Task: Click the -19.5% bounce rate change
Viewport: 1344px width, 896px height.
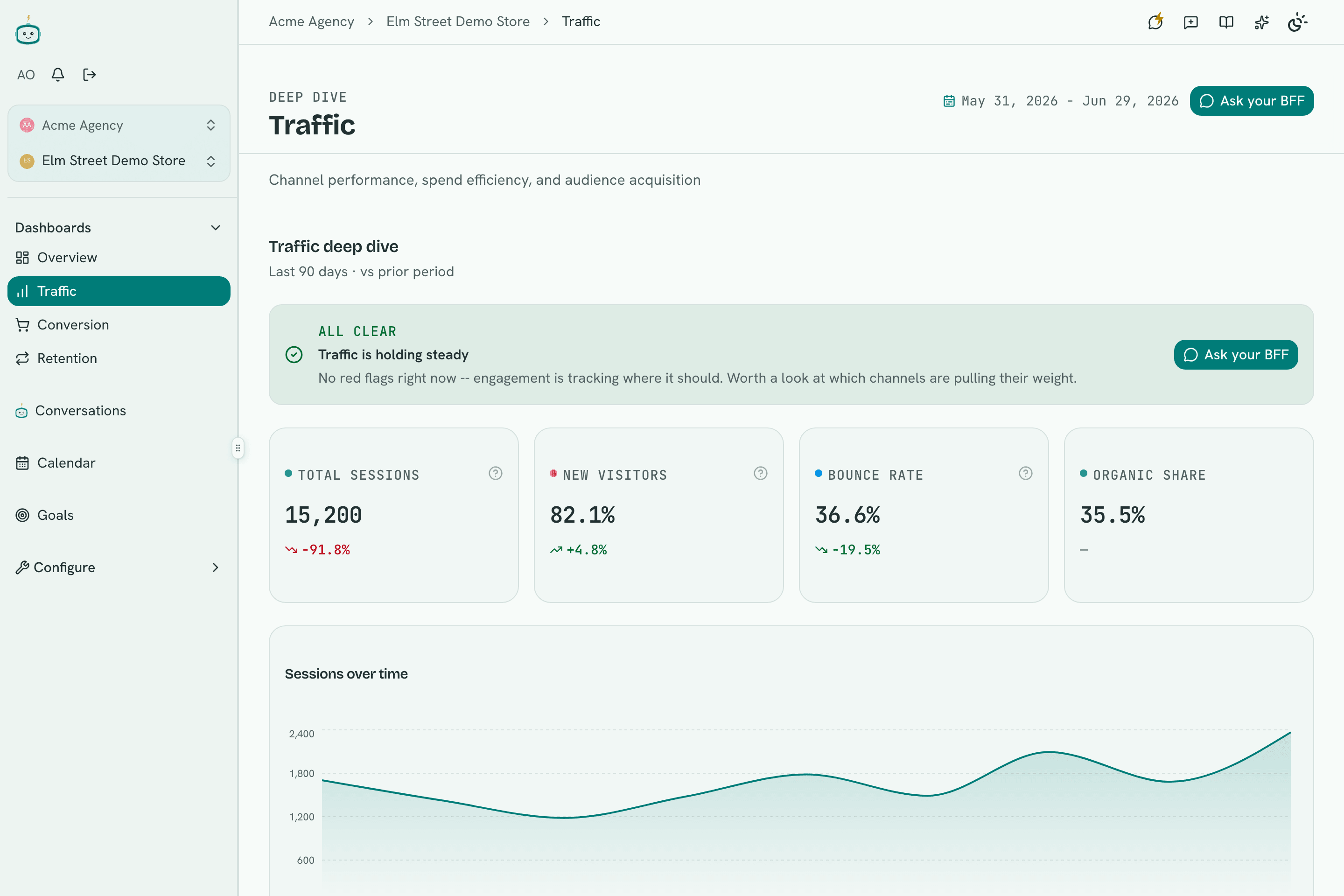Action: point(847,550)
